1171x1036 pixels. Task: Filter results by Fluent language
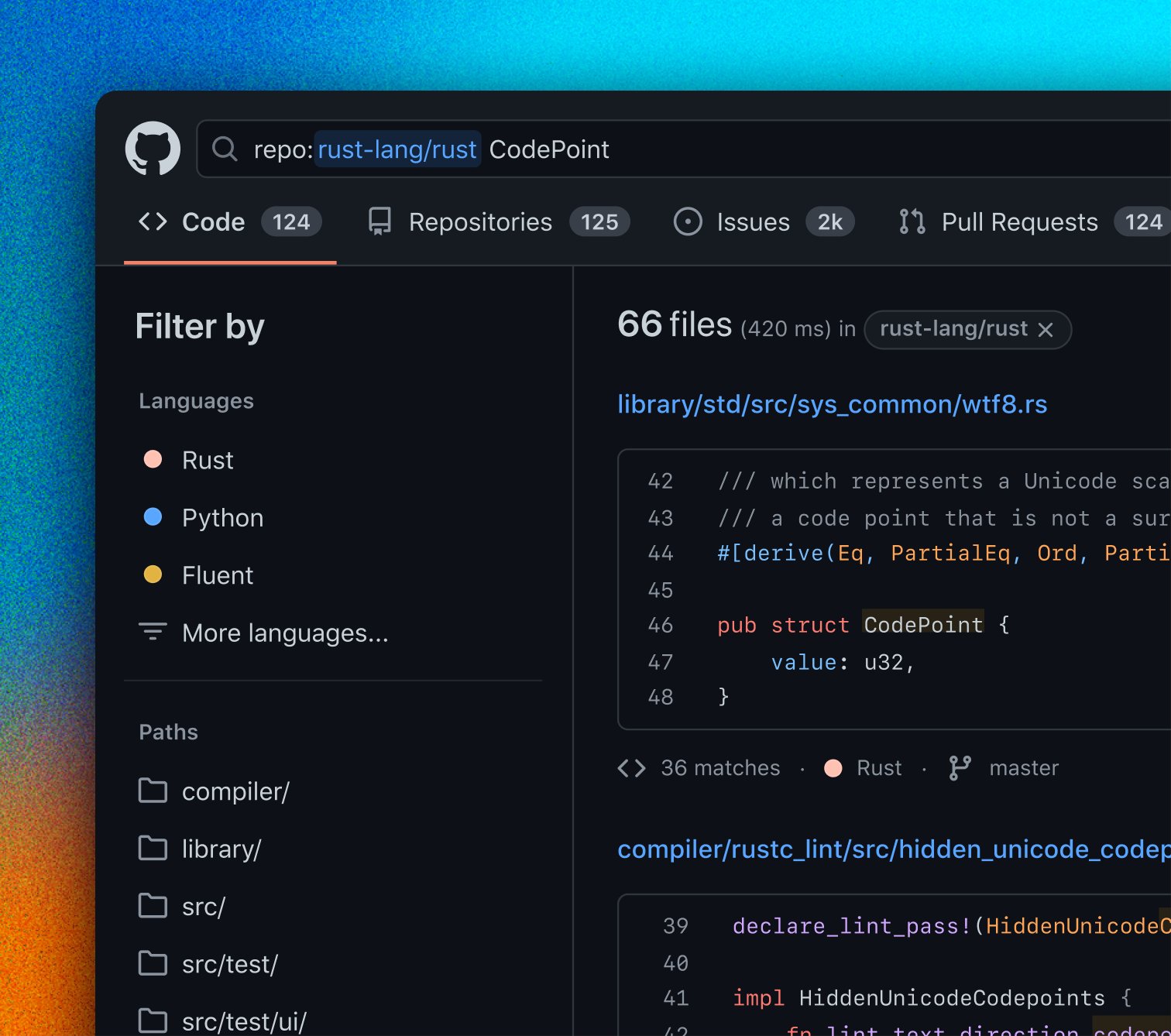tap(218, 575)
